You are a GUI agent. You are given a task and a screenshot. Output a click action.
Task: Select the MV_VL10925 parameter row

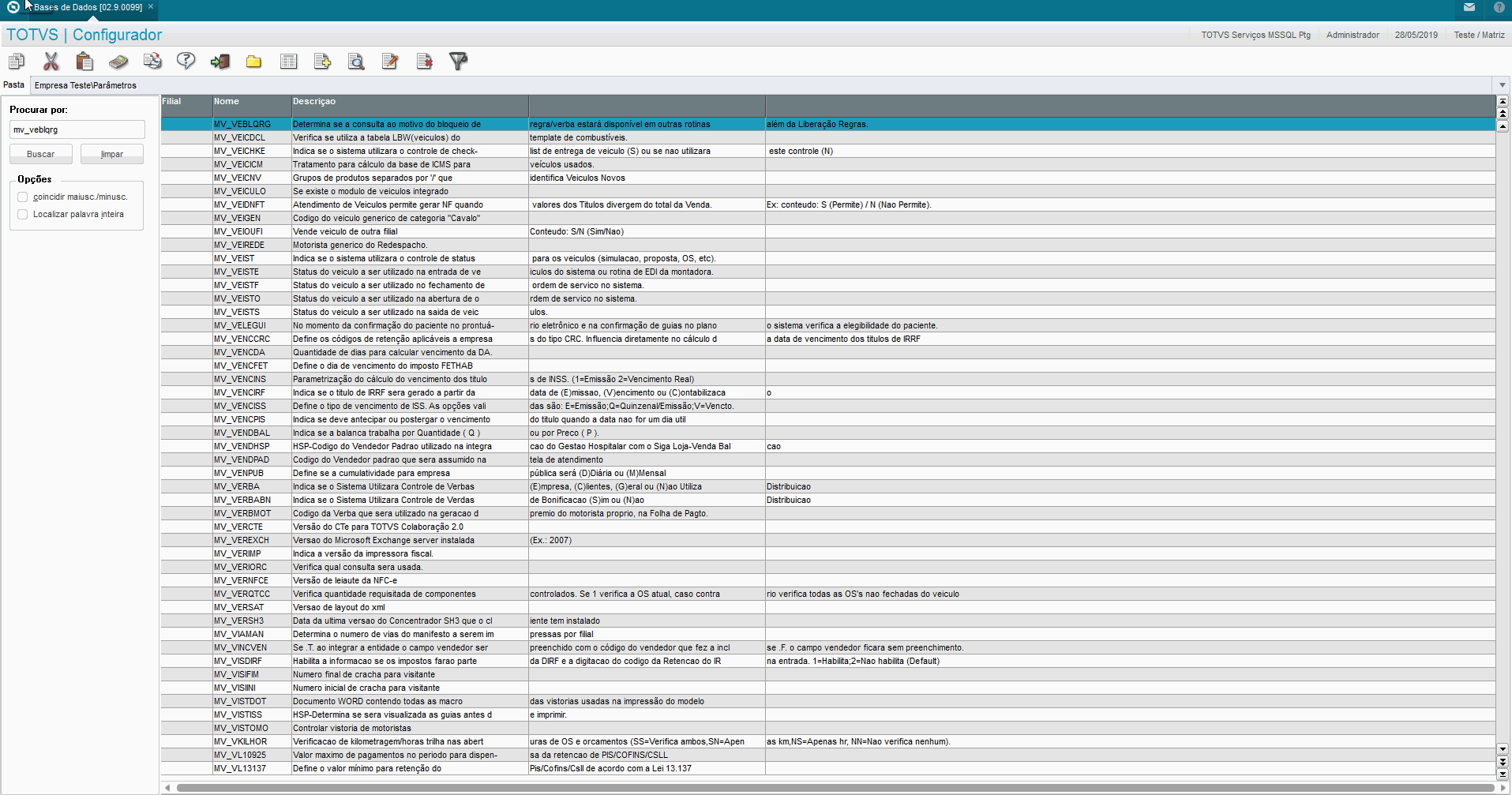tap(827, 755)
